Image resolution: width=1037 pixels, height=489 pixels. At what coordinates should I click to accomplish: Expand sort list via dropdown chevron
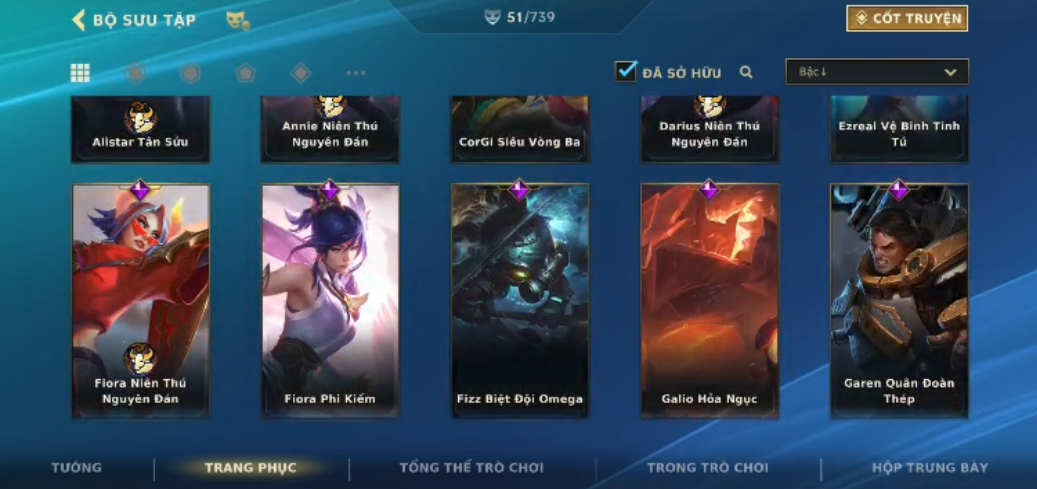click(950, 72)
